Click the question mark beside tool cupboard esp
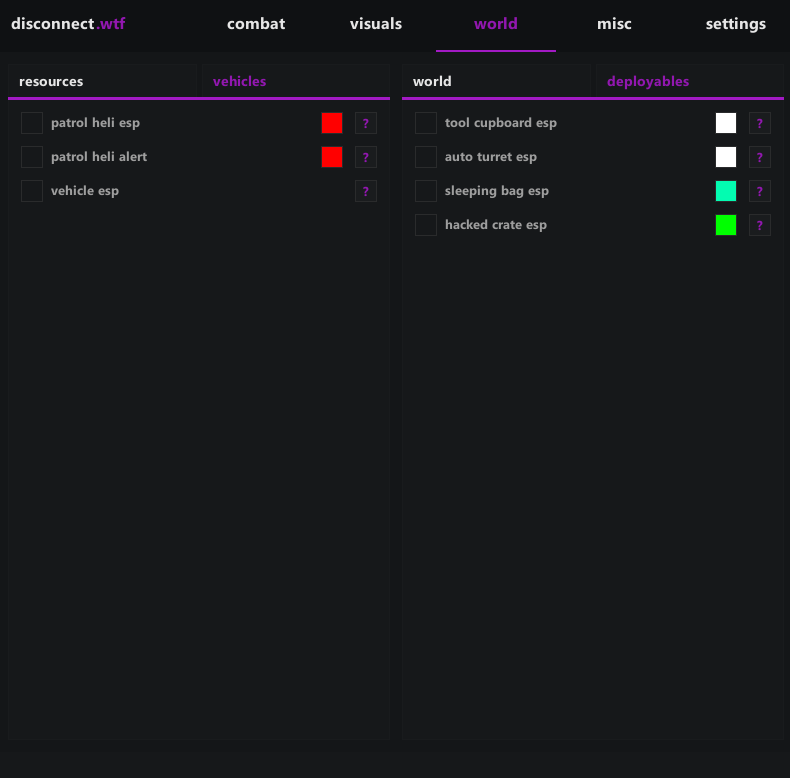 (760, 123)
